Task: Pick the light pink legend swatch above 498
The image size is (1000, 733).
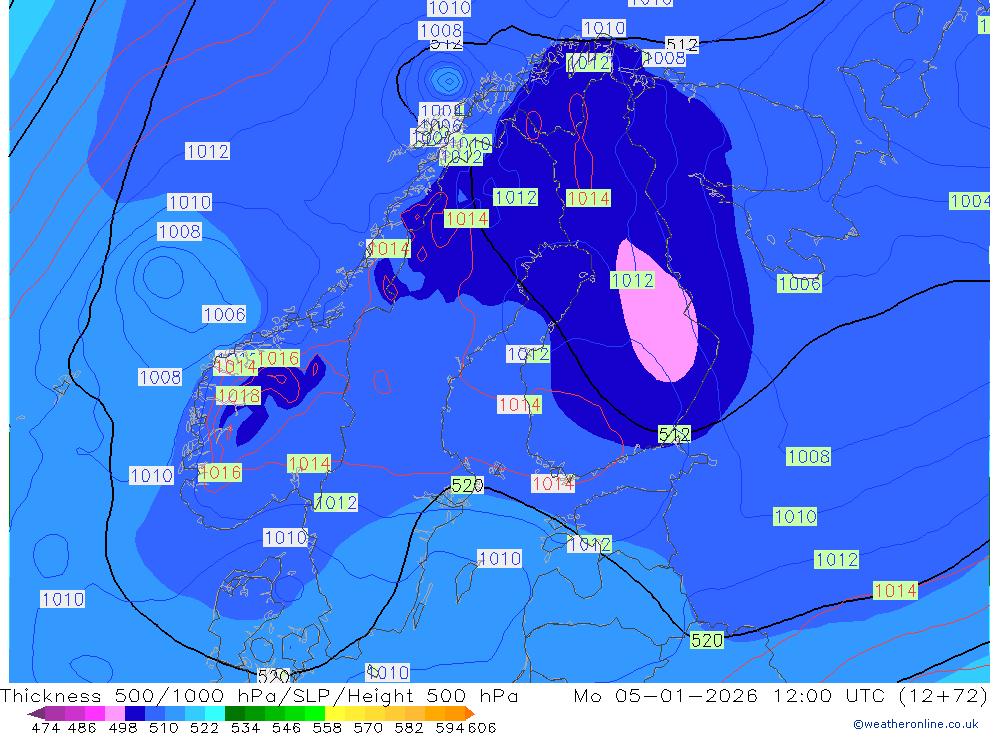Action: point(115,713)
